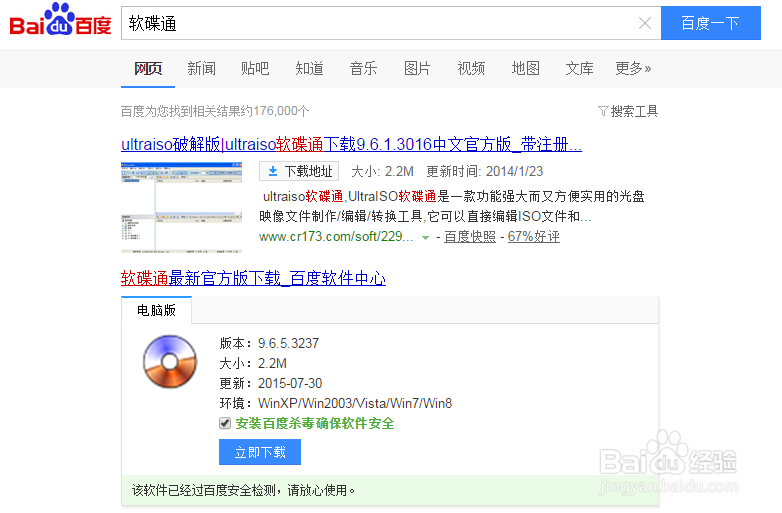782x513 pixels.
Task: Switch to the 图片 tab
Action: tap(417, 68)
